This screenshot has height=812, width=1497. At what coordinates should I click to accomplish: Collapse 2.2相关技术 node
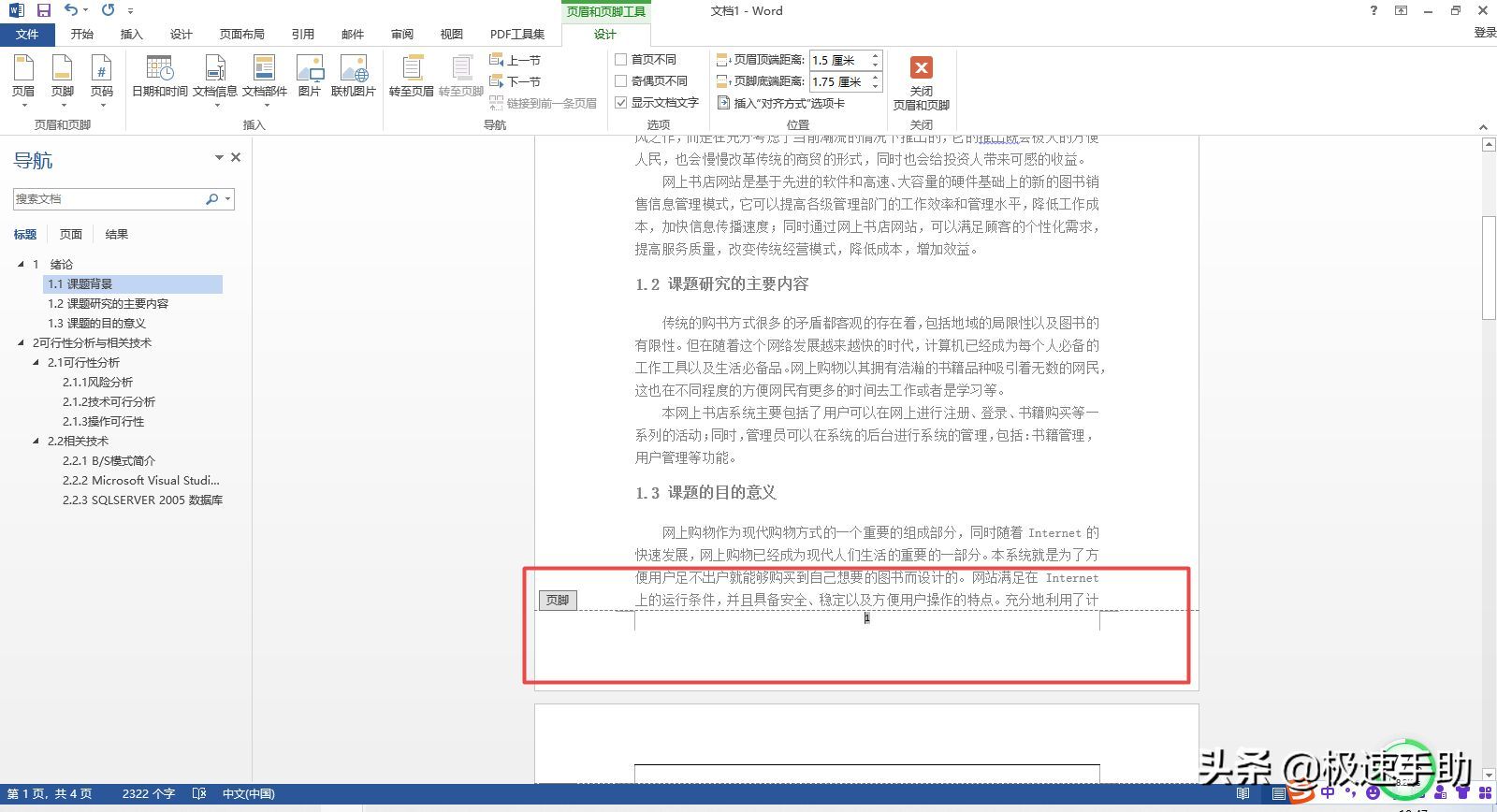[x=36, y=441]
